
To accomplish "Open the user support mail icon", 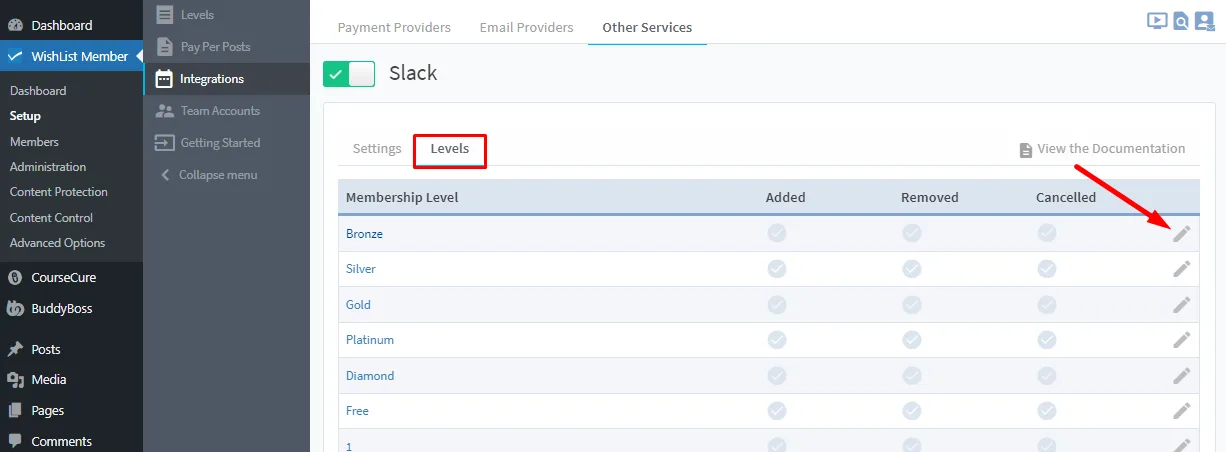I will pyautogui.click(x=1204, y=20).
